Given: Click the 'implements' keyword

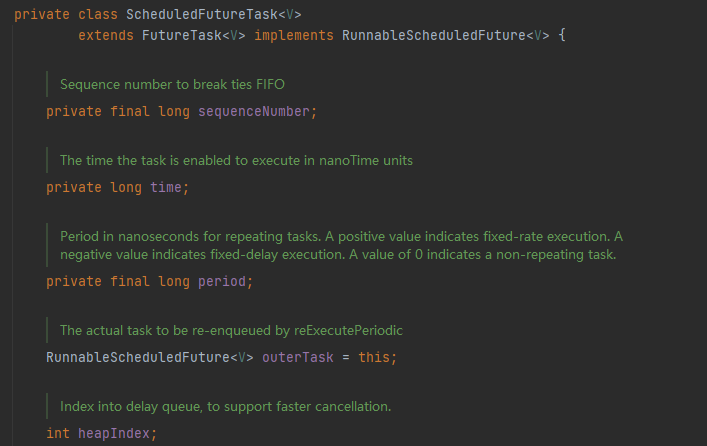Looking at the screenshot, I should coord(294,35).
